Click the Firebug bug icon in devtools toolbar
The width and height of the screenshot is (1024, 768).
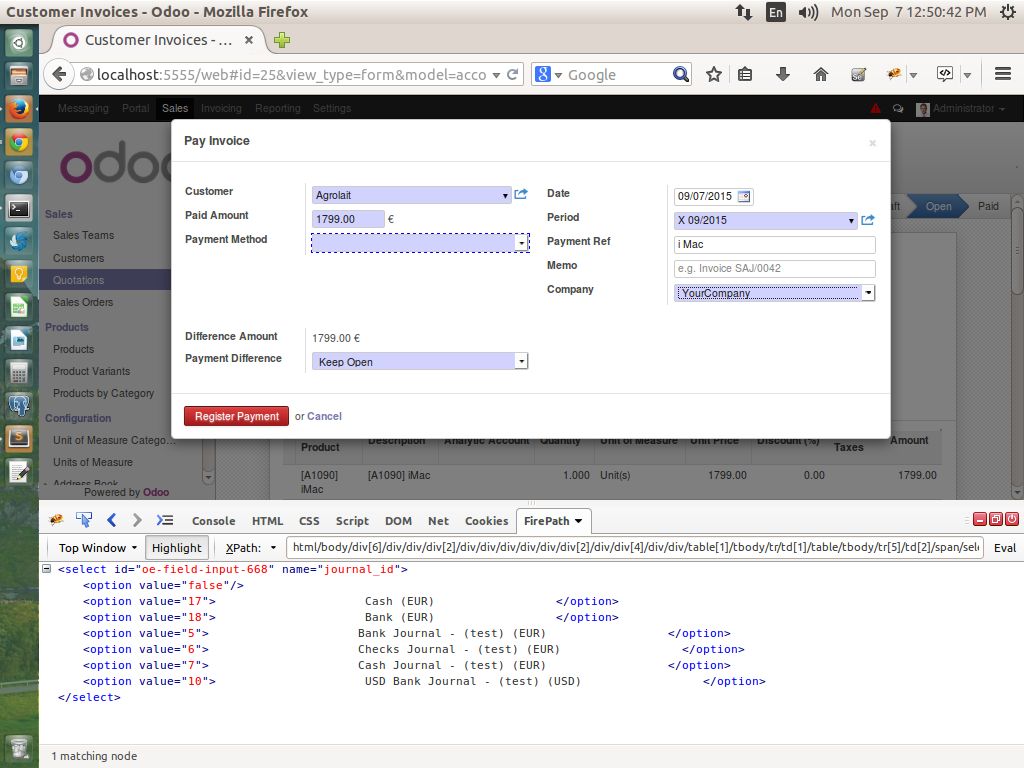(57, 520)
